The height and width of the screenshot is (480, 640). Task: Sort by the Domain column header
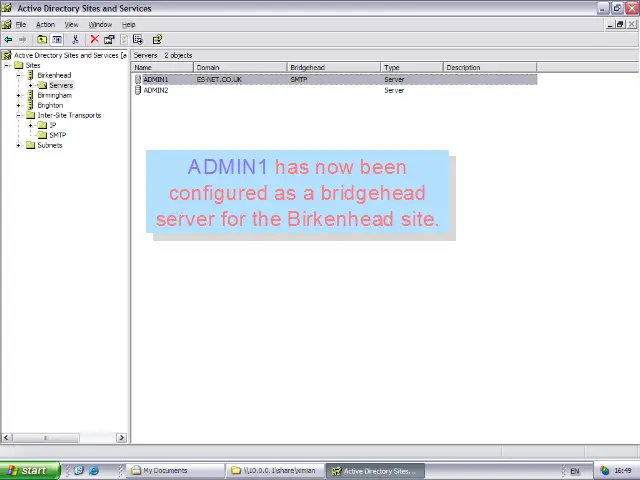pos(240,67)
